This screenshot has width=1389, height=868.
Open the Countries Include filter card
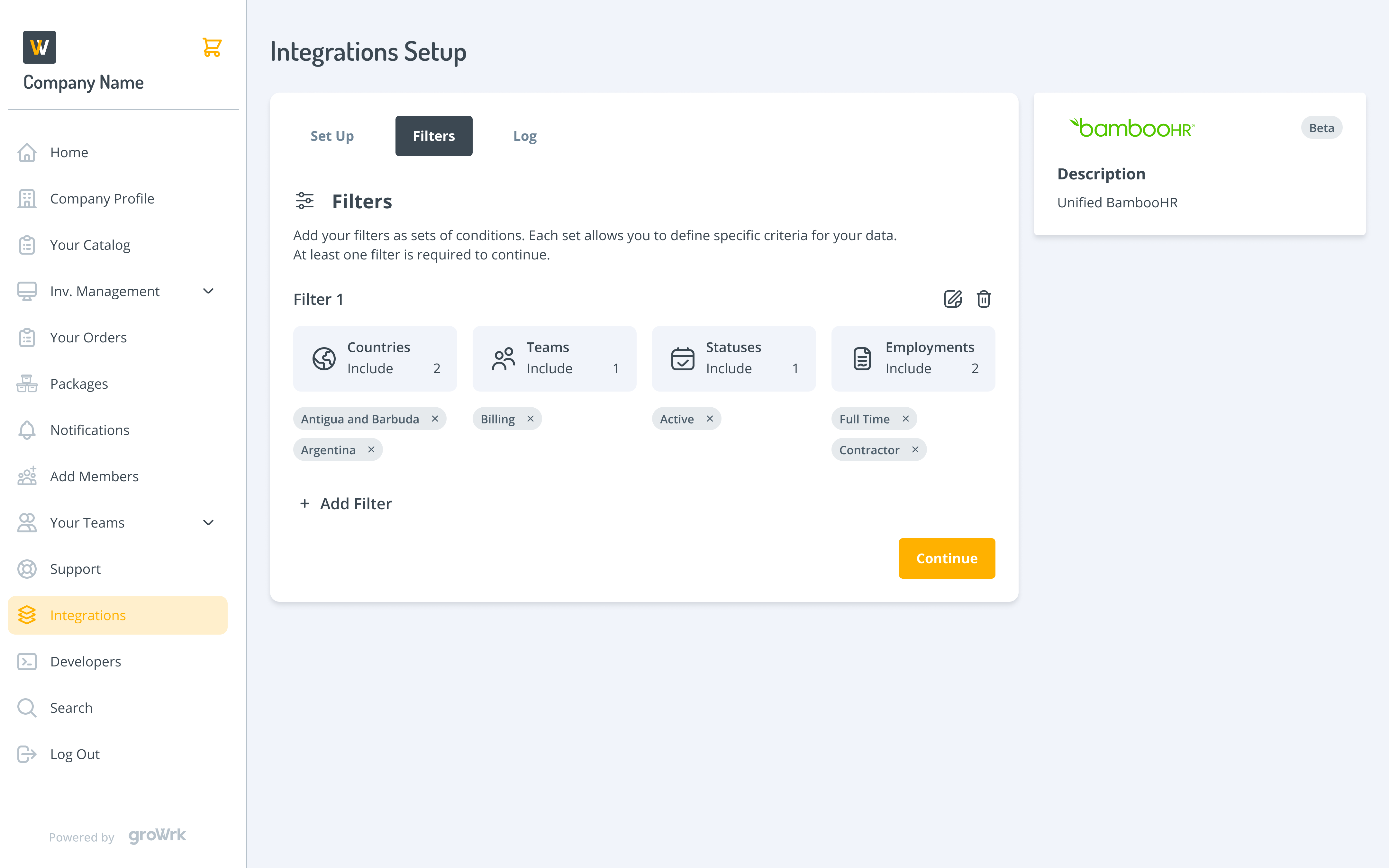[375, 358]
